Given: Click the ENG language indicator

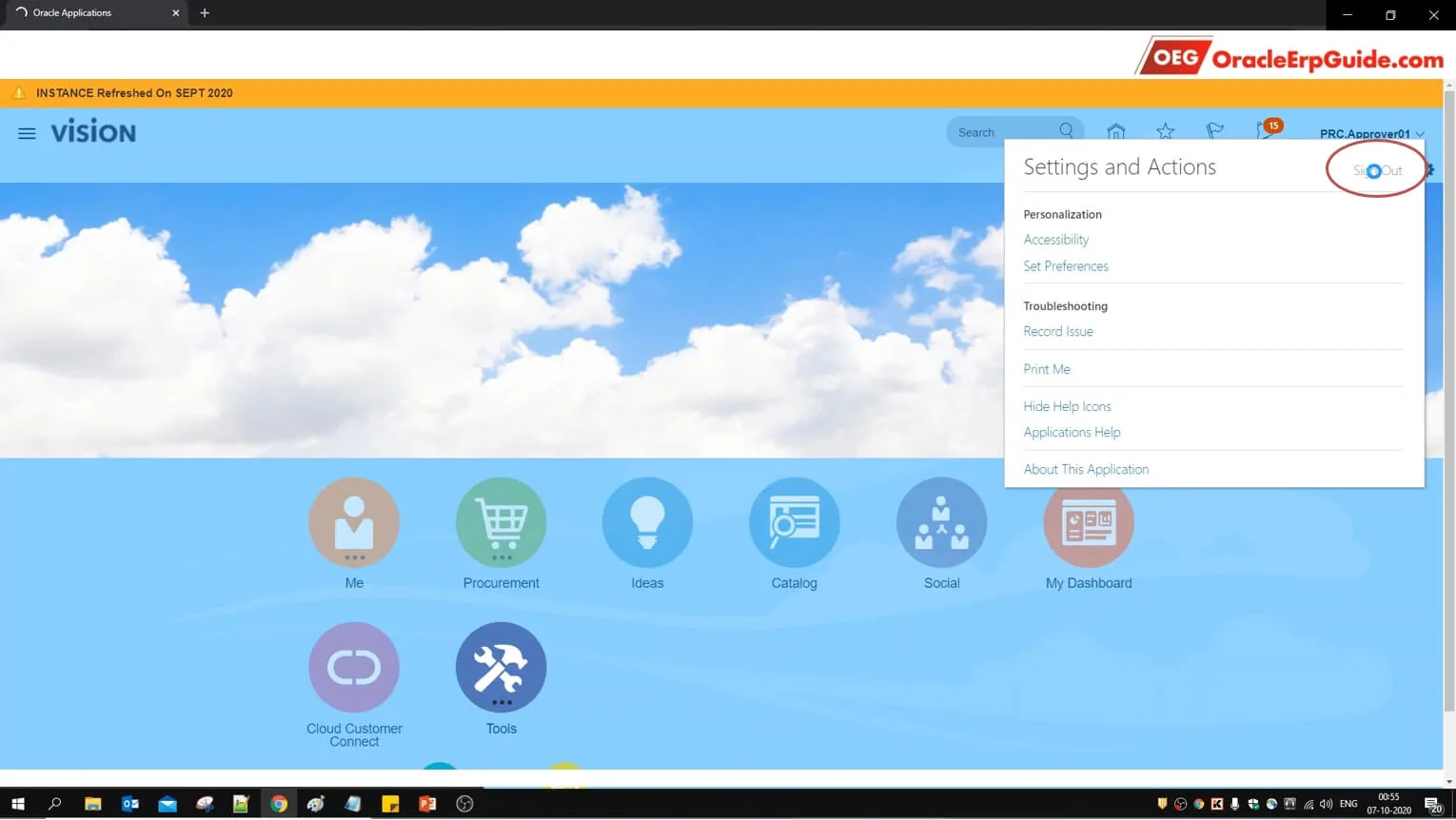Looking at the screenshot, I should click(x=1348, y=804).
